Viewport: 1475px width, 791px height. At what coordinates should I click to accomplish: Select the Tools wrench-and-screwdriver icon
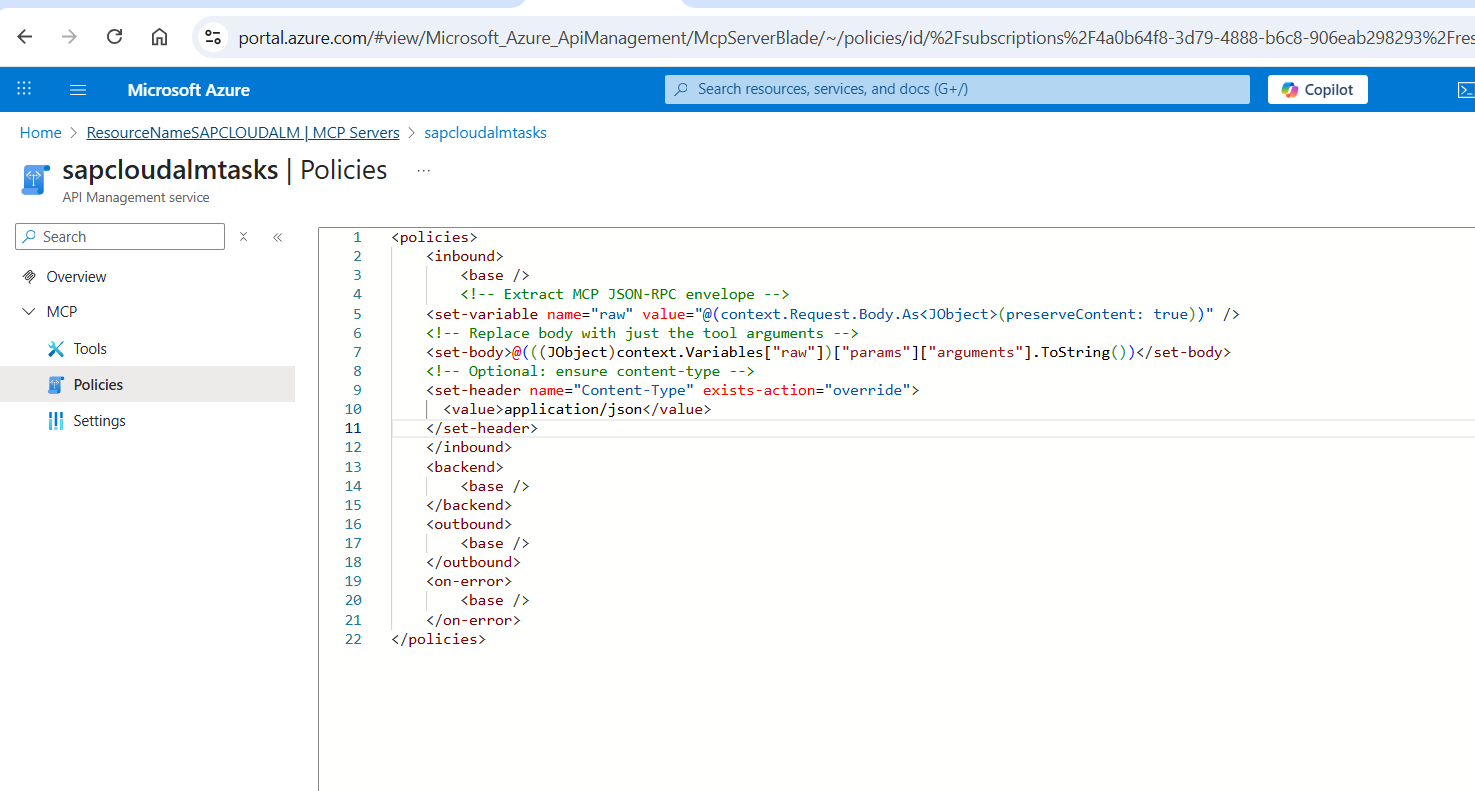pos(56,349)
